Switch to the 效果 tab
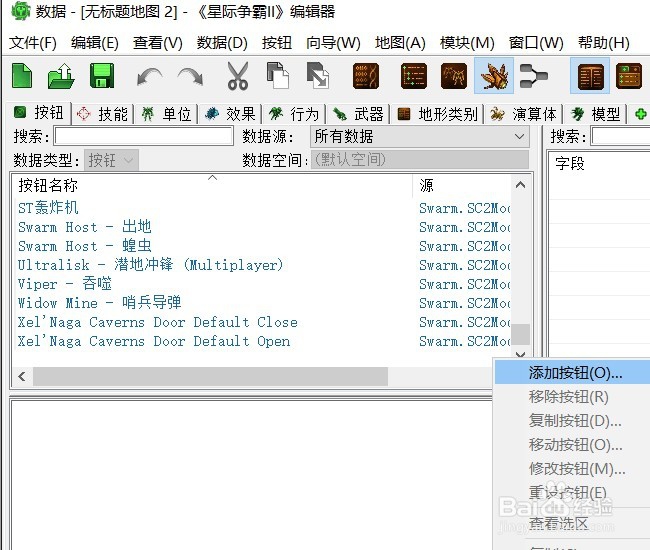This screenshot has width=650, height=550. [230, 114]
